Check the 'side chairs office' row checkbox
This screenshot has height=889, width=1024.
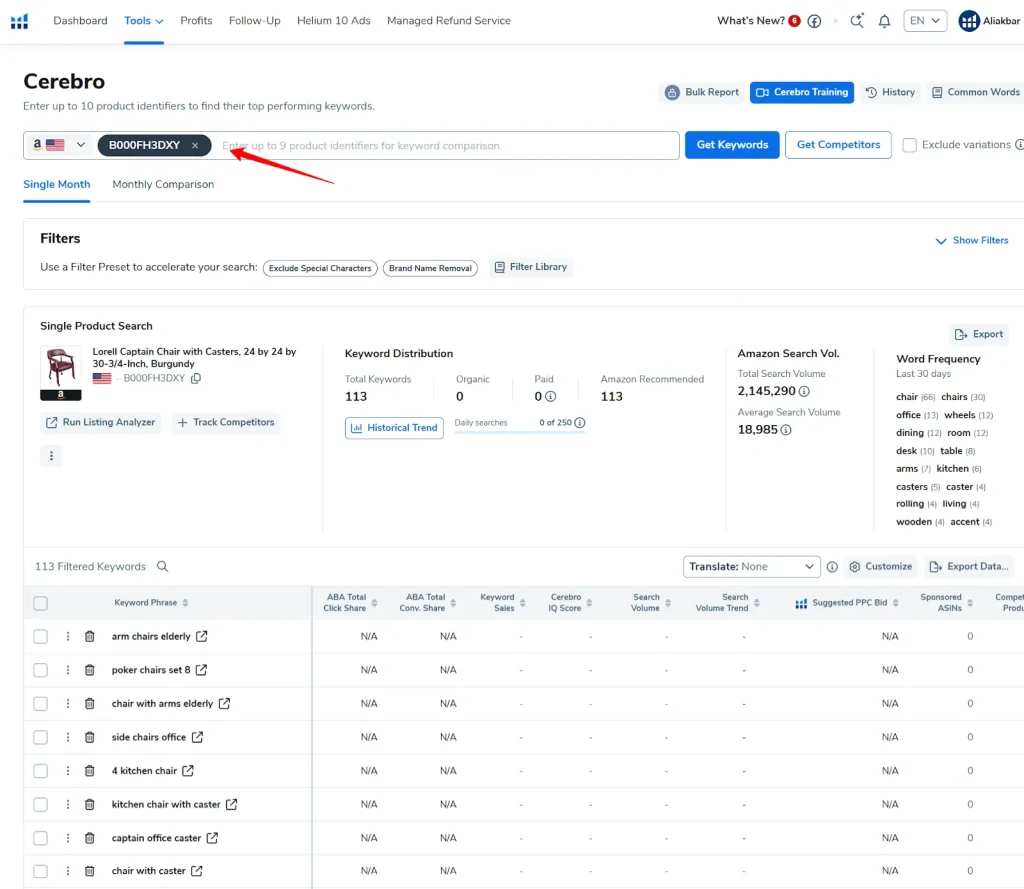40,737
